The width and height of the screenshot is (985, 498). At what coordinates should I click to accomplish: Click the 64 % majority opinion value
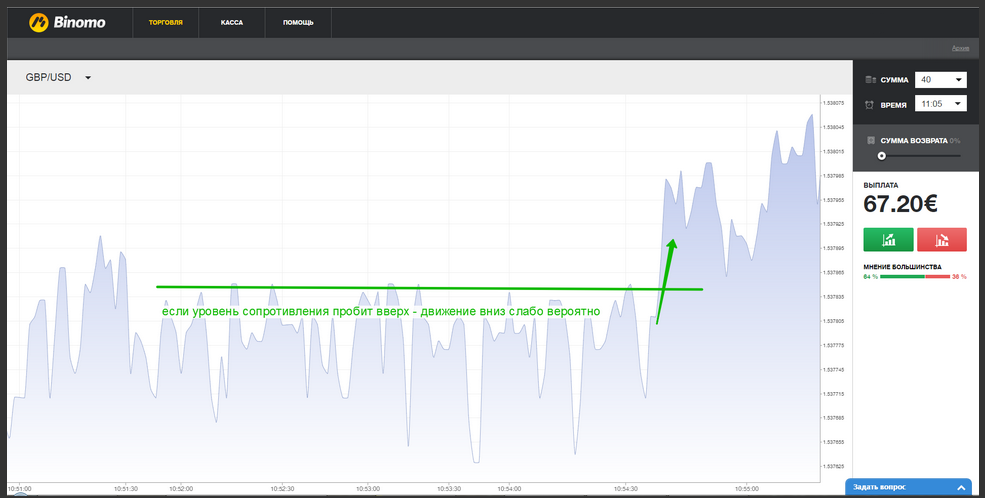[871, 276]
